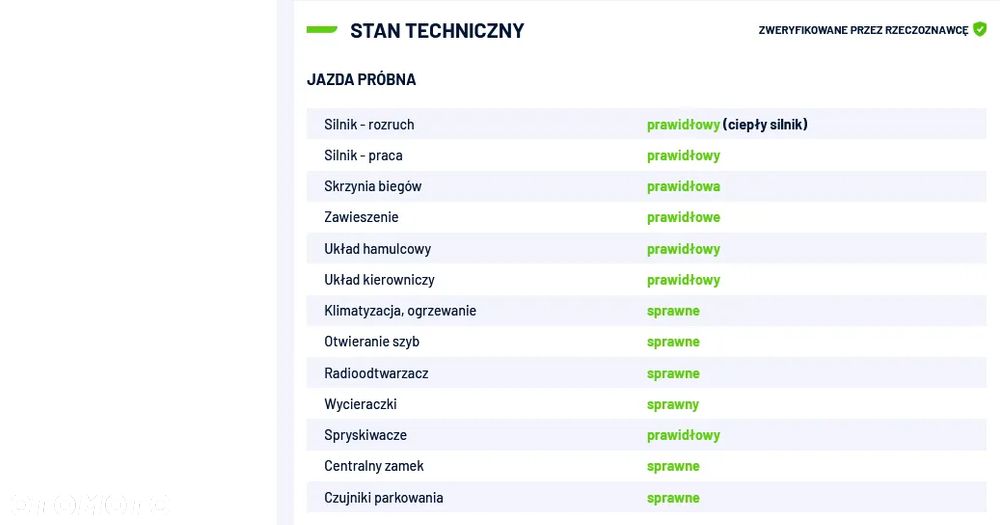Click the watermark logo in bottom-left corner
This screenshot has height=525, width=1000.
pos(86,504)
